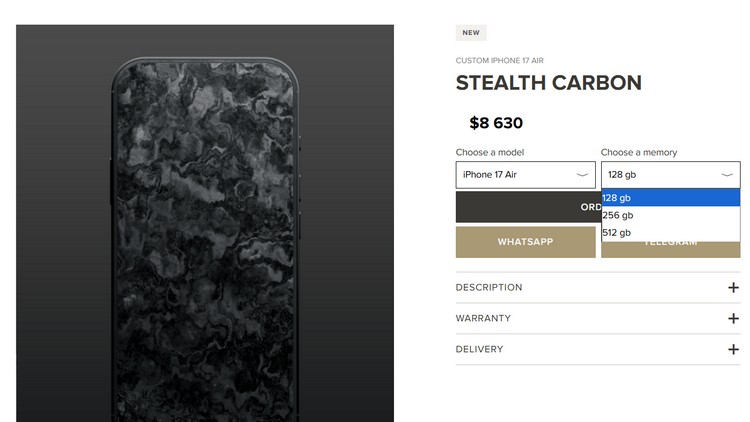750x422 pixels.
Task: Contact via the WHATSAPP button
Action: [525, 242]
